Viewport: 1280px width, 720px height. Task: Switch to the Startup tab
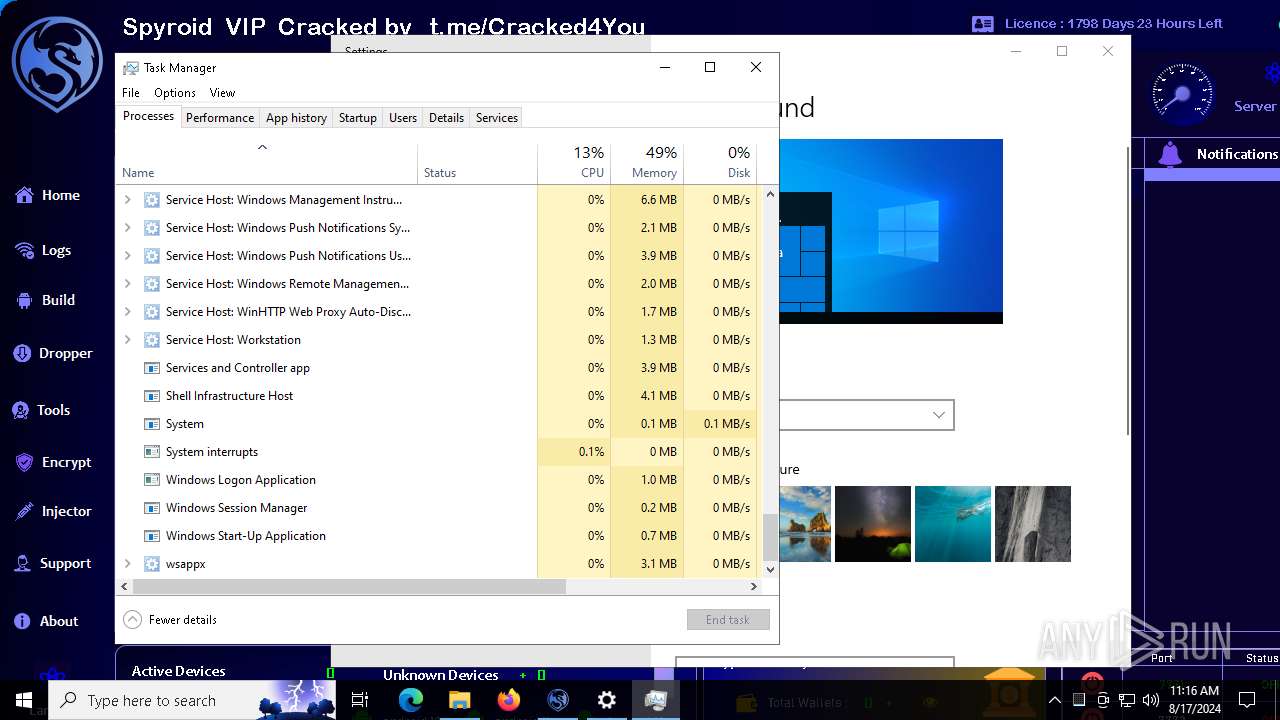click(357, 118)
